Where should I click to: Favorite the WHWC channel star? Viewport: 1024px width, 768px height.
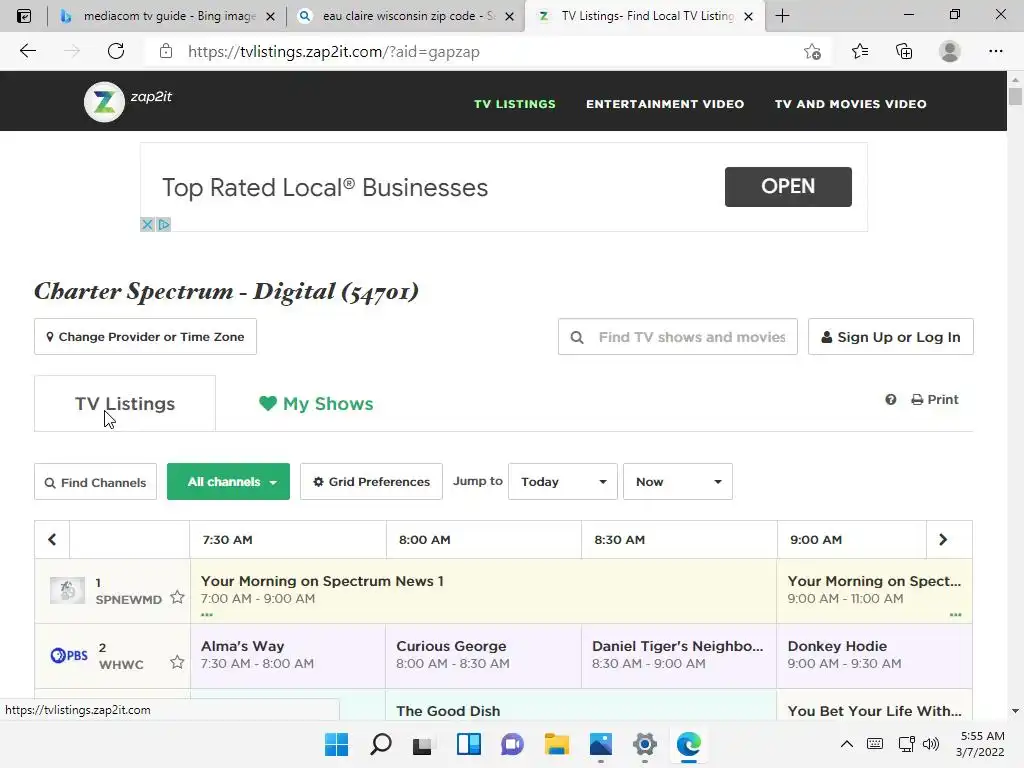click(x=177, y=662)
